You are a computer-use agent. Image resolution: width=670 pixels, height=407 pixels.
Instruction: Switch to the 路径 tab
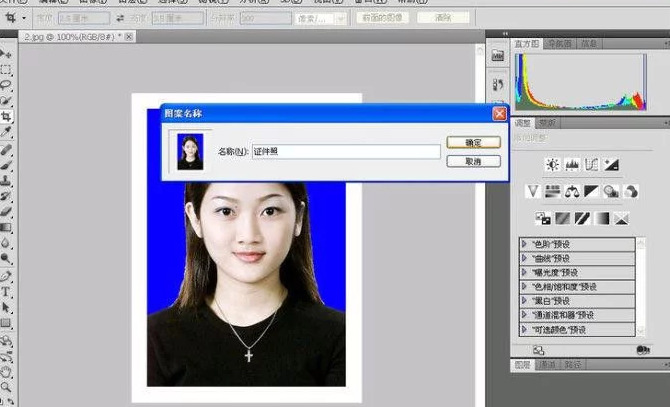(573, 364)
